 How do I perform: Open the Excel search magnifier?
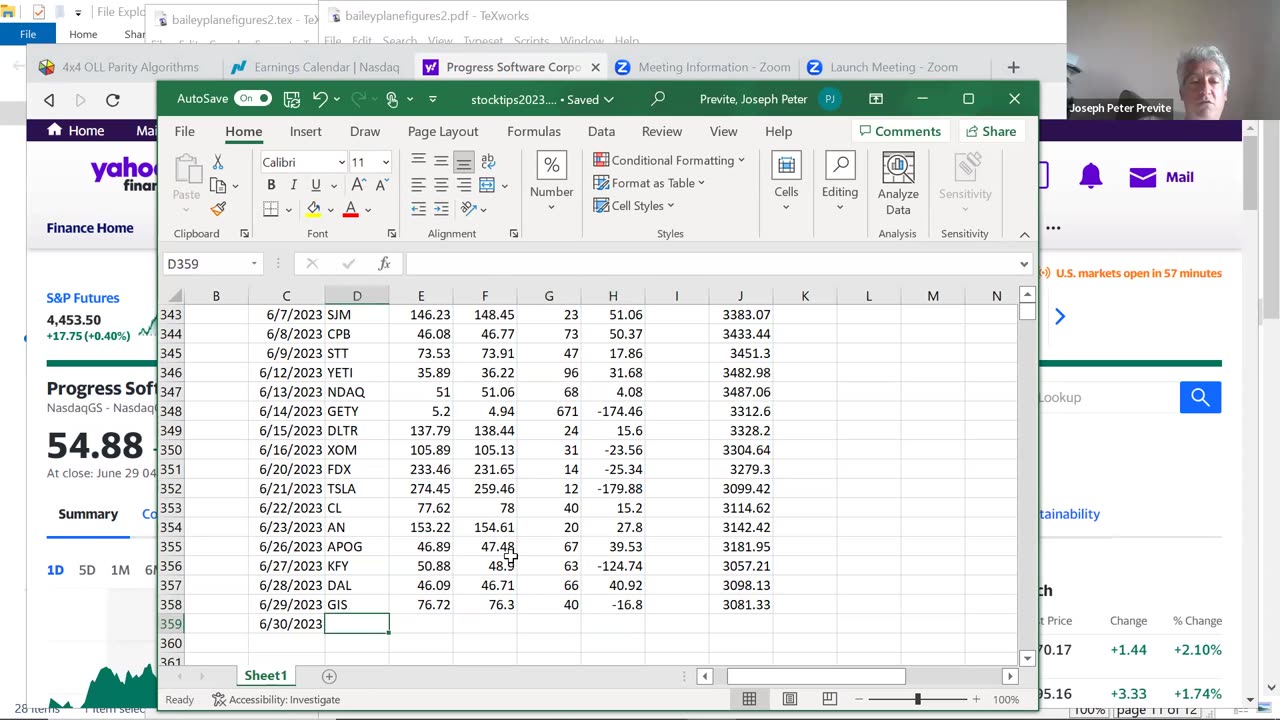pos(658,99)
